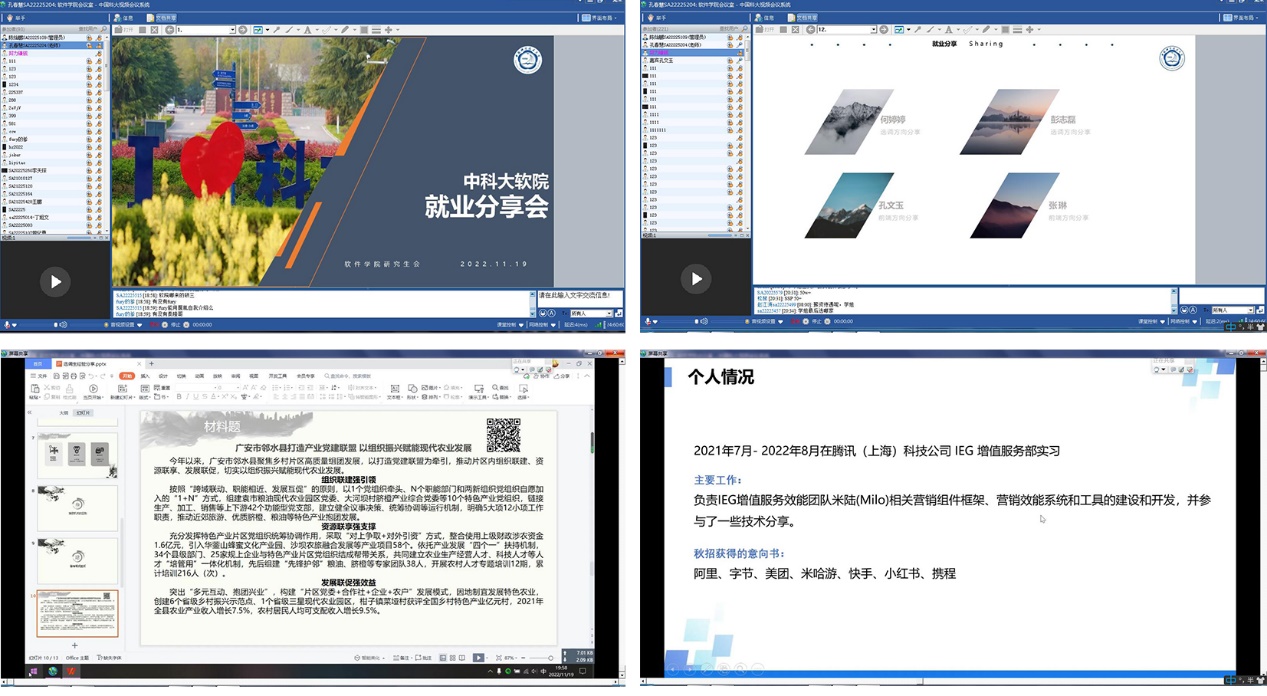Select the slide 8 thumbnail in WPS panel
Screen dimensions: 1267x696
coord(77,507)
